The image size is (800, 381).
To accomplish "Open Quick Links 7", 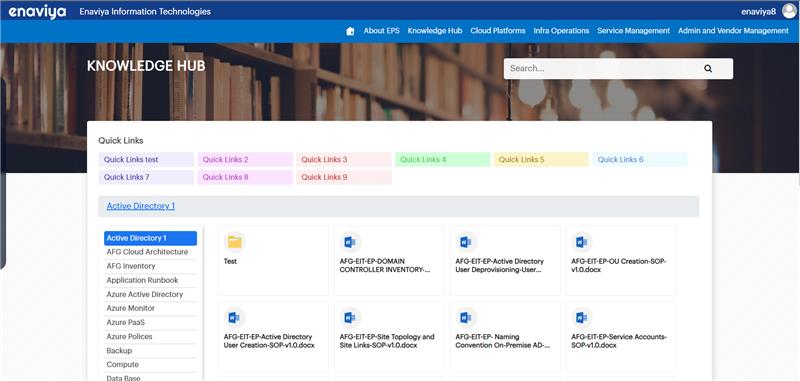I will click(146, 177).
